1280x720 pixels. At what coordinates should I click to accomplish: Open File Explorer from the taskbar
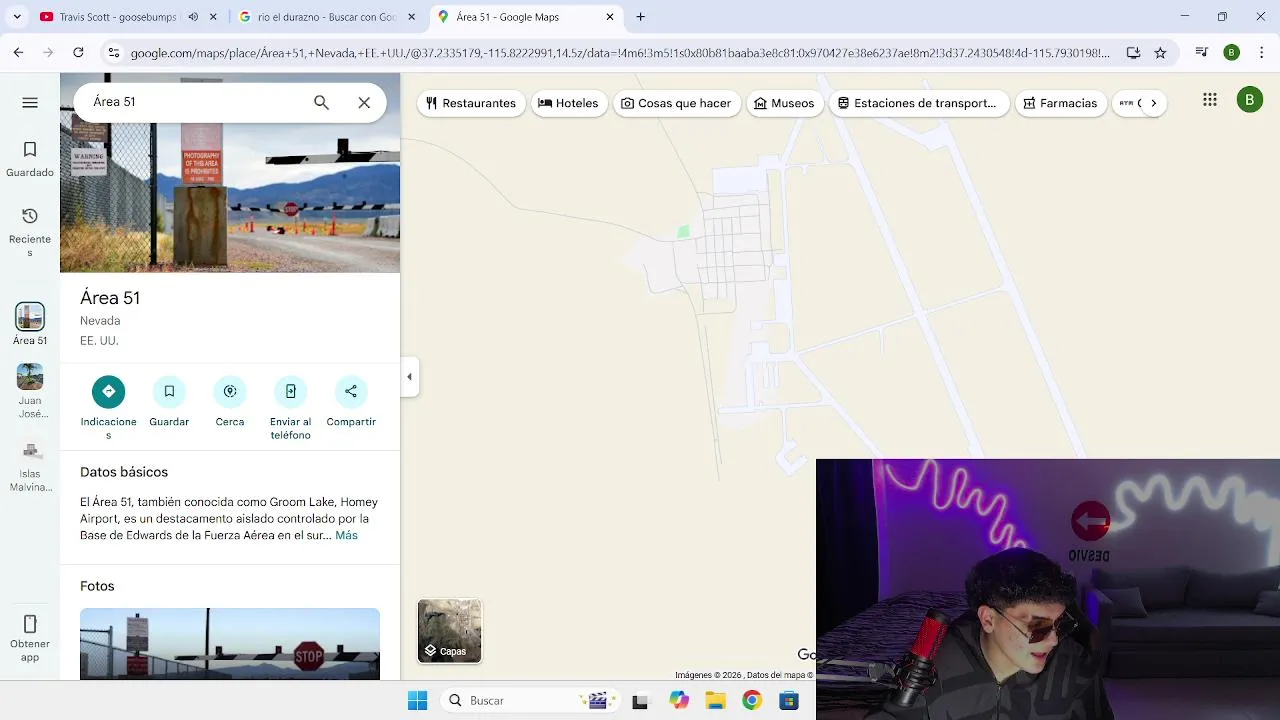[x=716, y=700]
